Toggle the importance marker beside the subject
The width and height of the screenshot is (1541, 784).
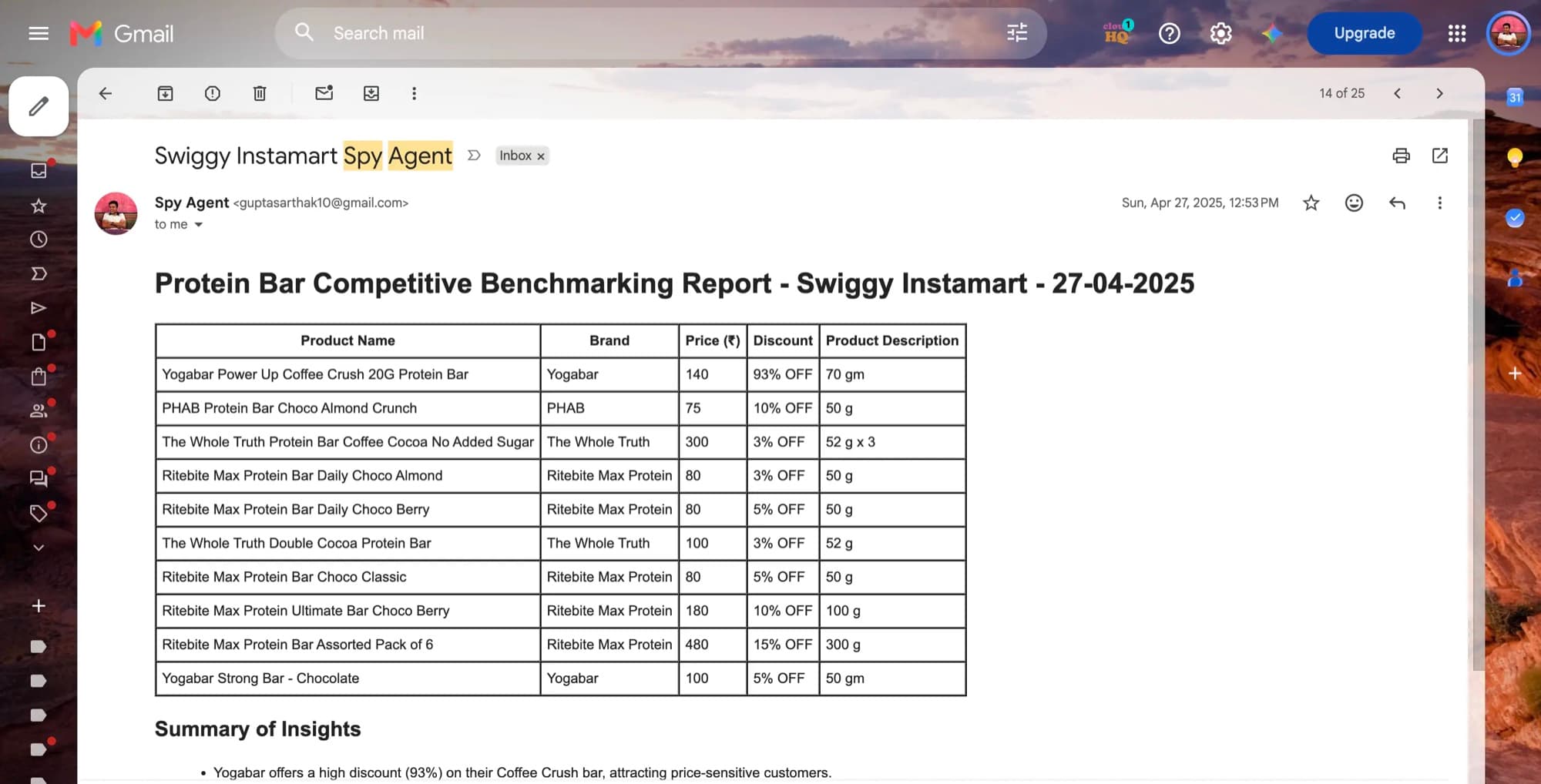coord(474,156)
